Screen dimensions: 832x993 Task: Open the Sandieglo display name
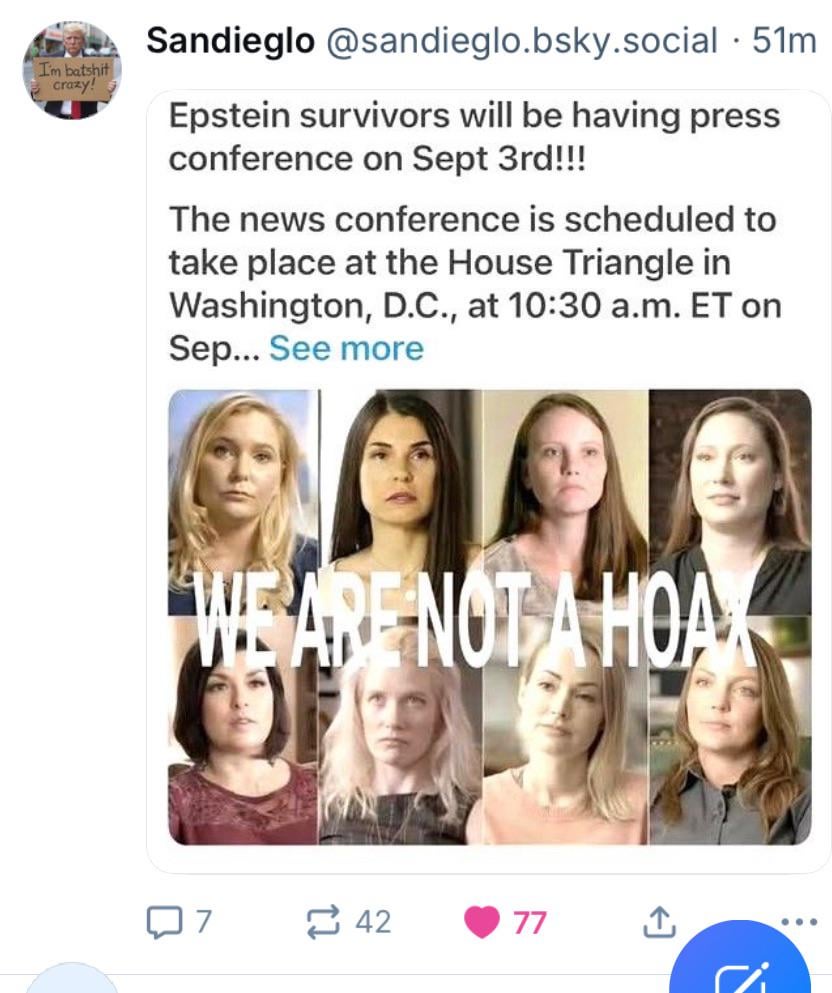click(x=230, y=41)
